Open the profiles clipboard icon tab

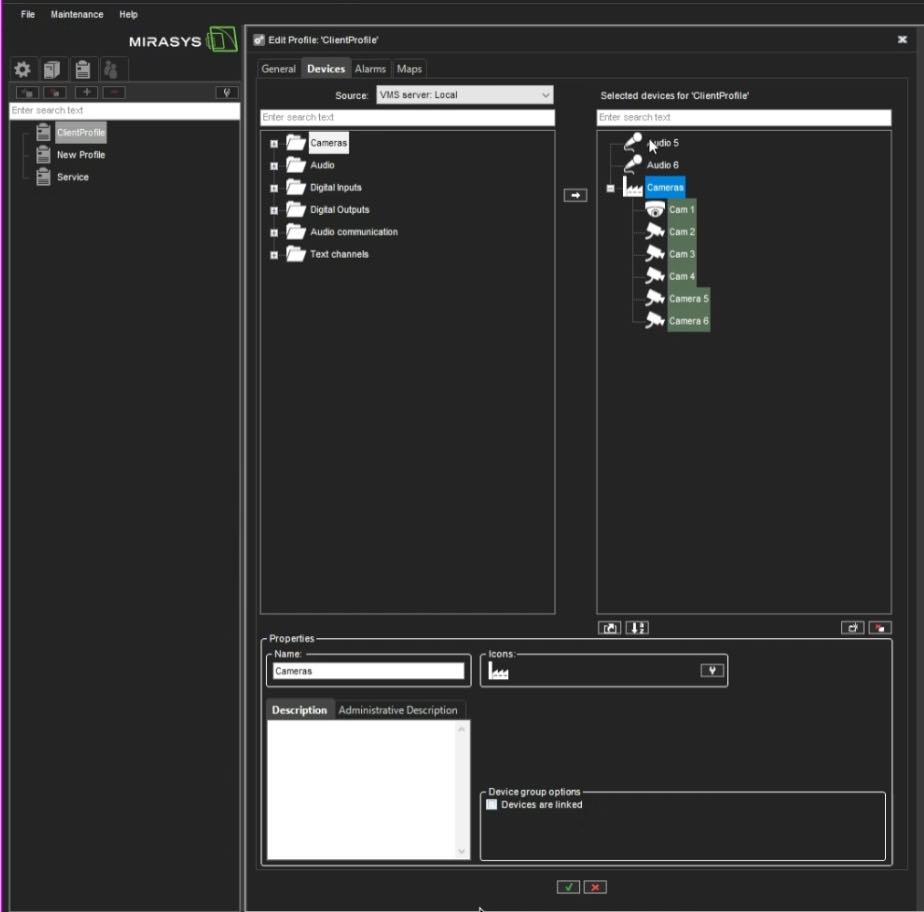(83, 69)
